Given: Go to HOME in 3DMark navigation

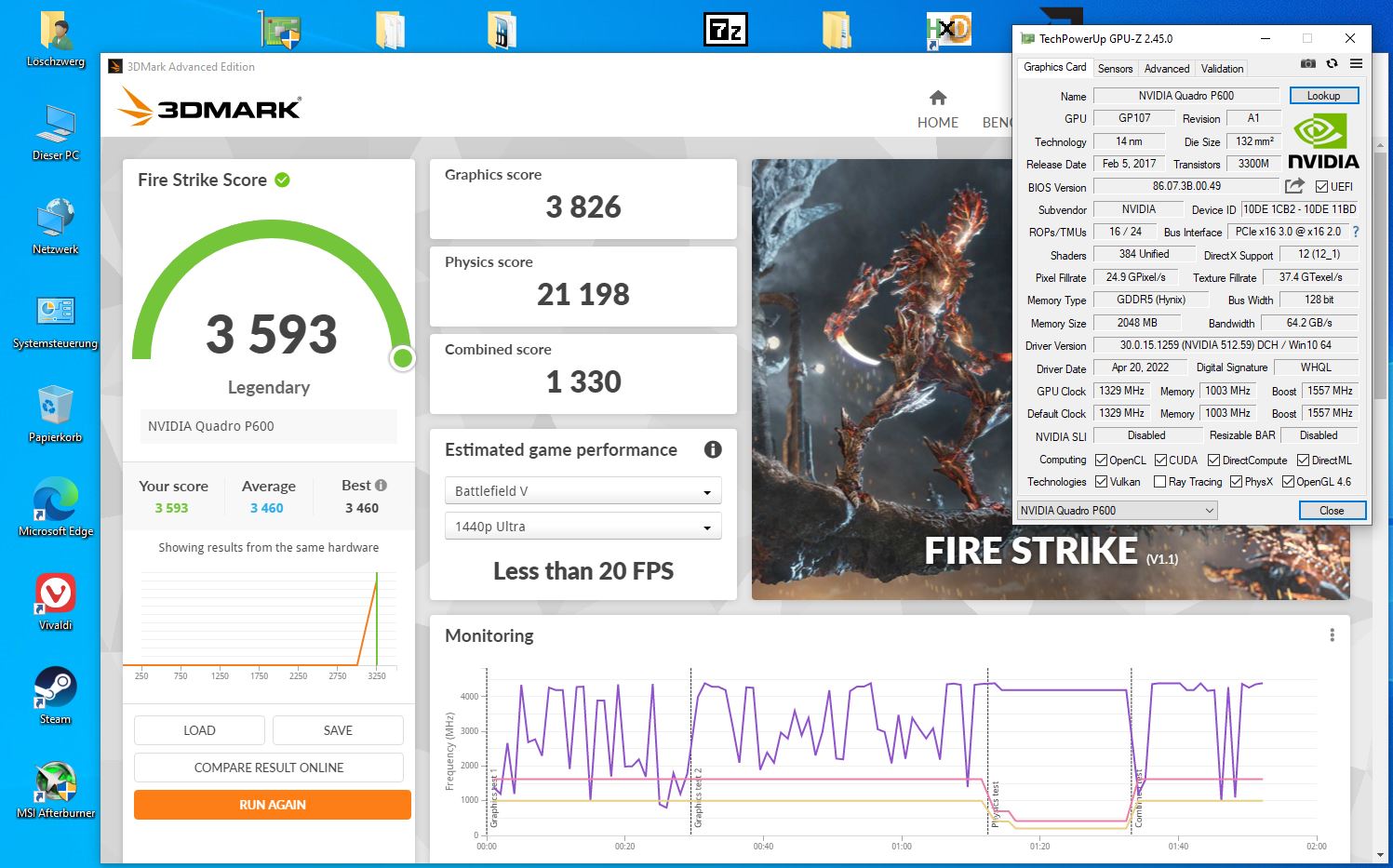Looking at the screenshot, I should (x=938, y=110).
